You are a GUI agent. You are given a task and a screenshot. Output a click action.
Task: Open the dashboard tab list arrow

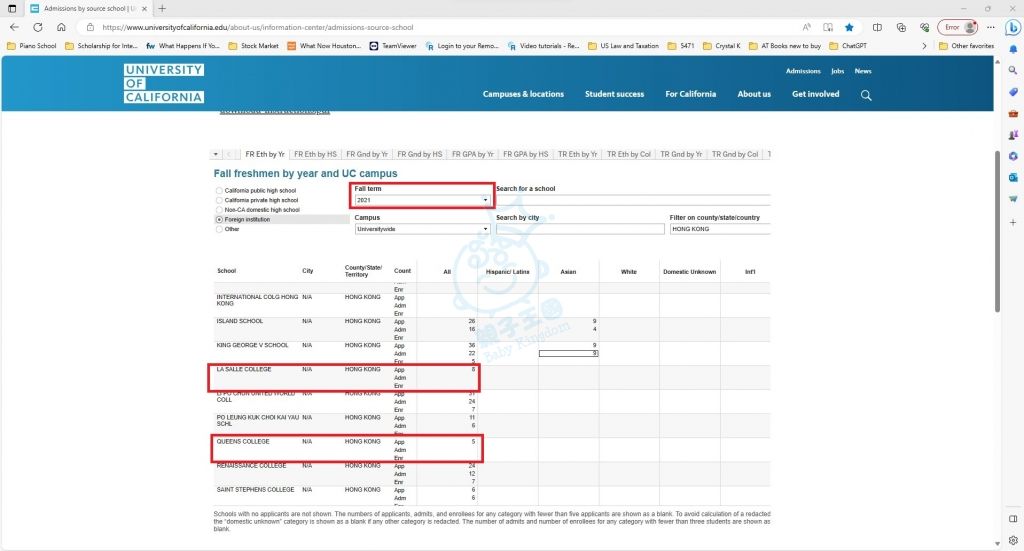coord(216,154)
